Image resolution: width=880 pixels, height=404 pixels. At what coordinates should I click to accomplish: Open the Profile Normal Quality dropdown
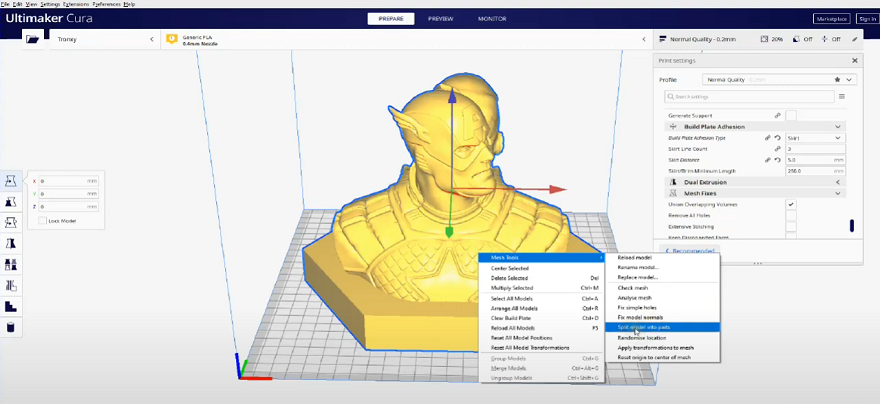click(780, 80)
